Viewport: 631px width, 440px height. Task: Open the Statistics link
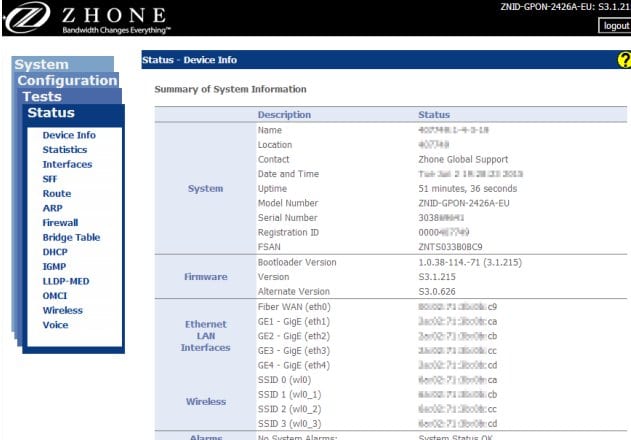pos(65,150)
